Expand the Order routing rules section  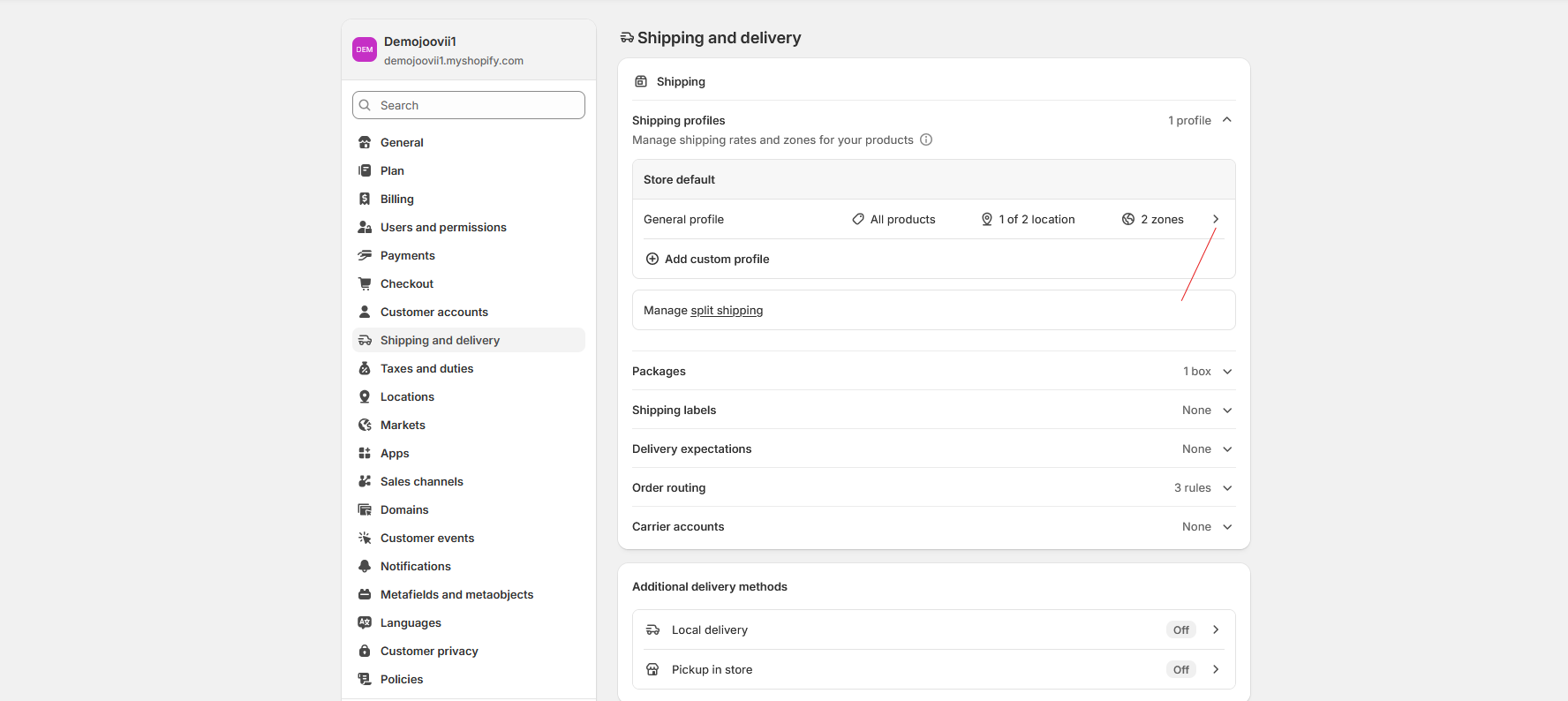click(x=1226, y=488)
